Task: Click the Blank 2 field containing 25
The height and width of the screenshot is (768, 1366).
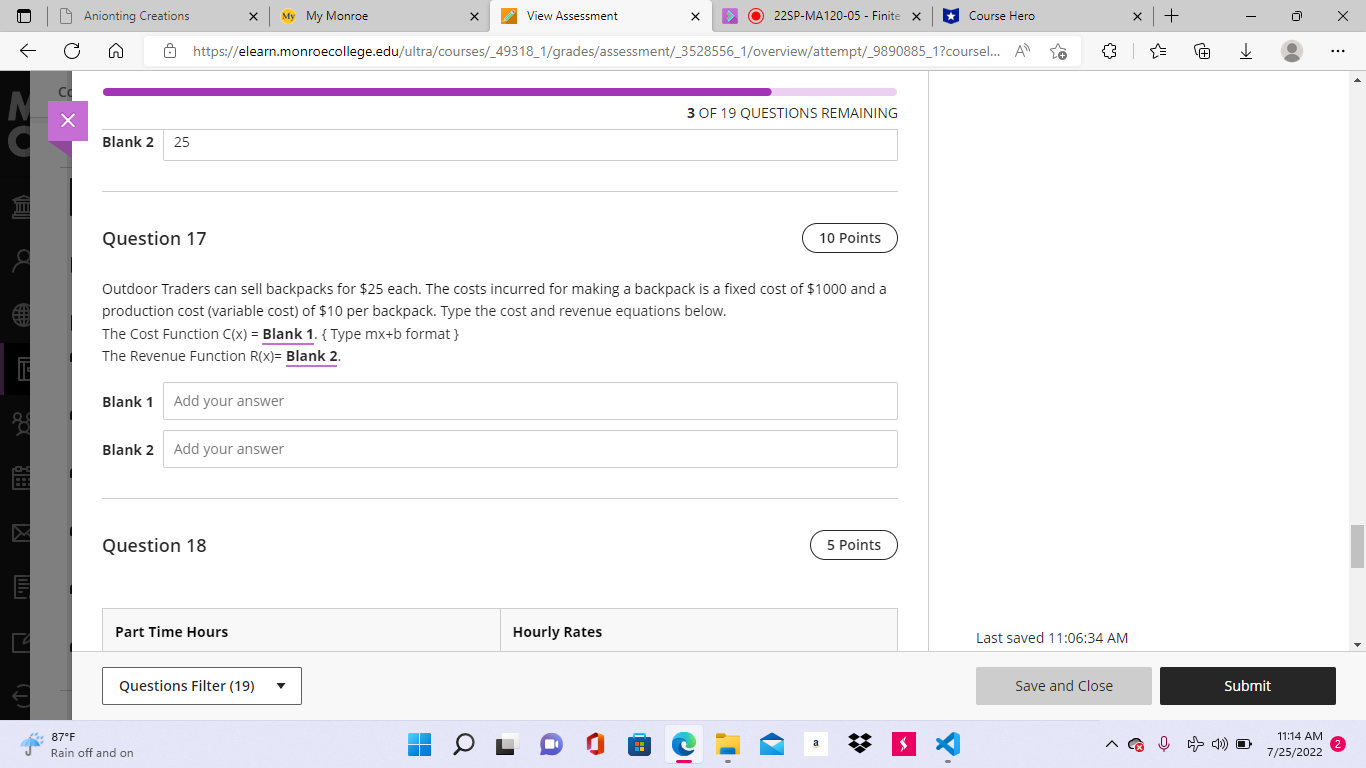Action: 530,143
